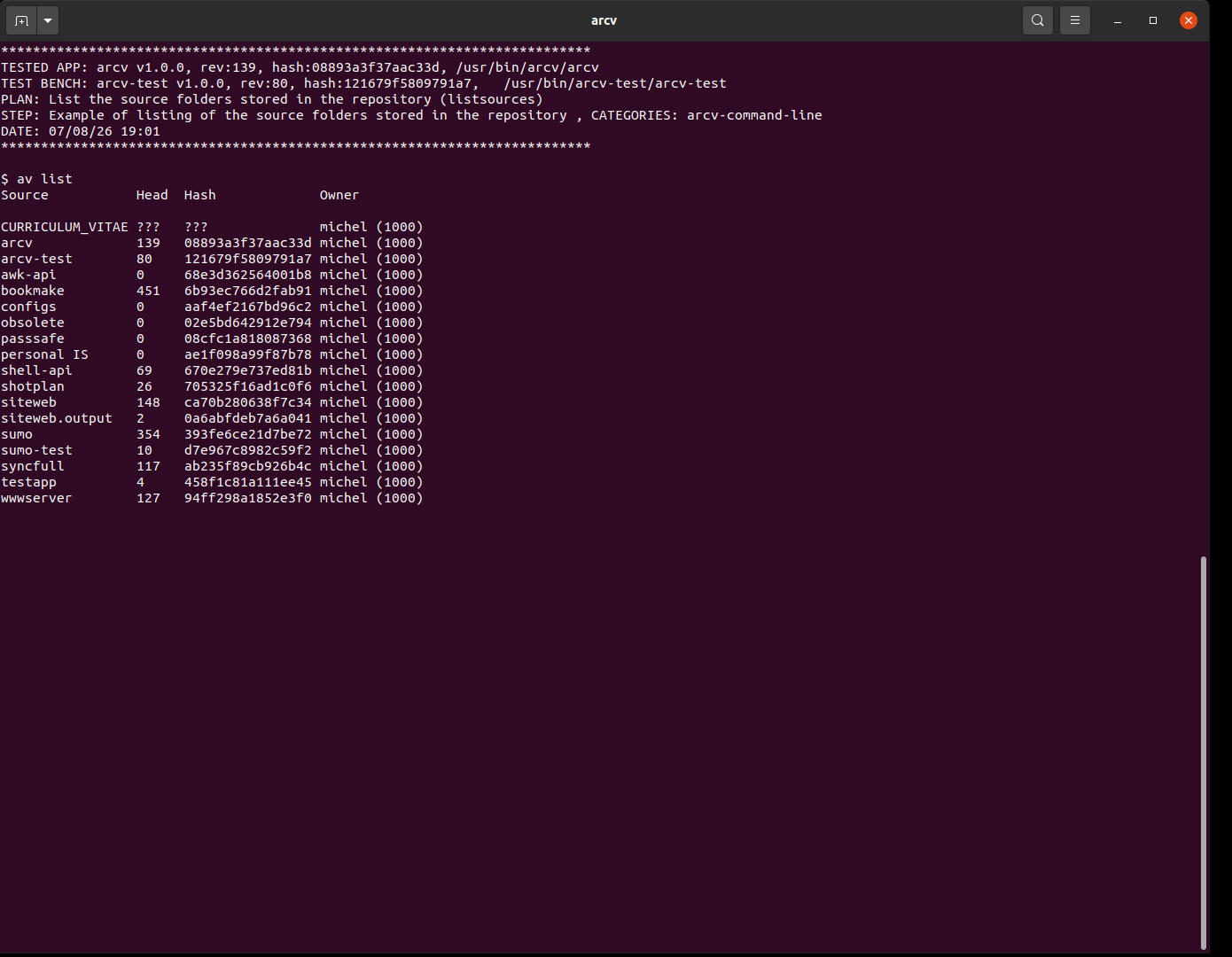Image resolution: width=1232 pixels, height=957 pixels.
Task: Click hash 0a6abfdeb7a6a041
Action: pos(248,418)
